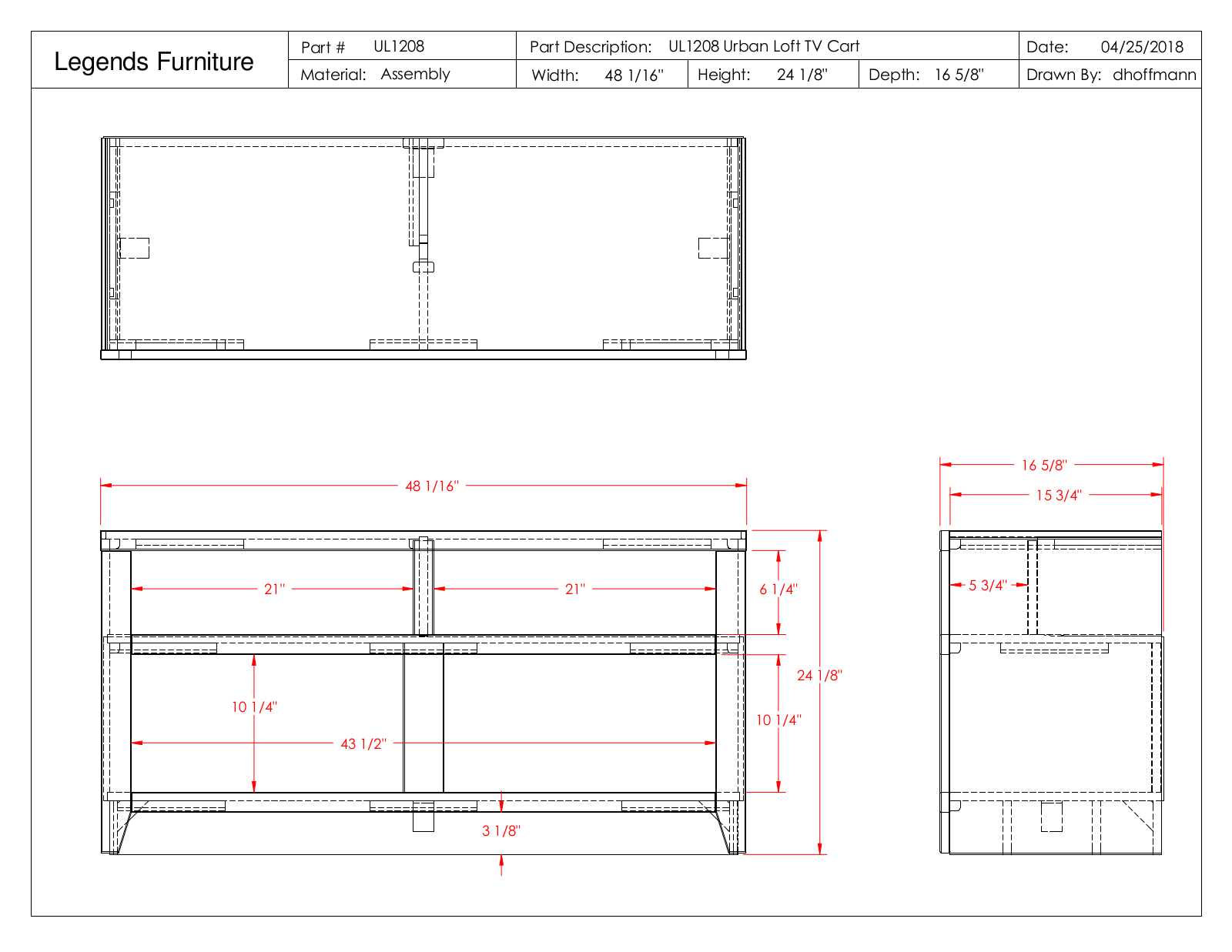Click the 6 1/4" upper shelf height dimension
The width and height of the screenshot is (1232, 952).
778,589
